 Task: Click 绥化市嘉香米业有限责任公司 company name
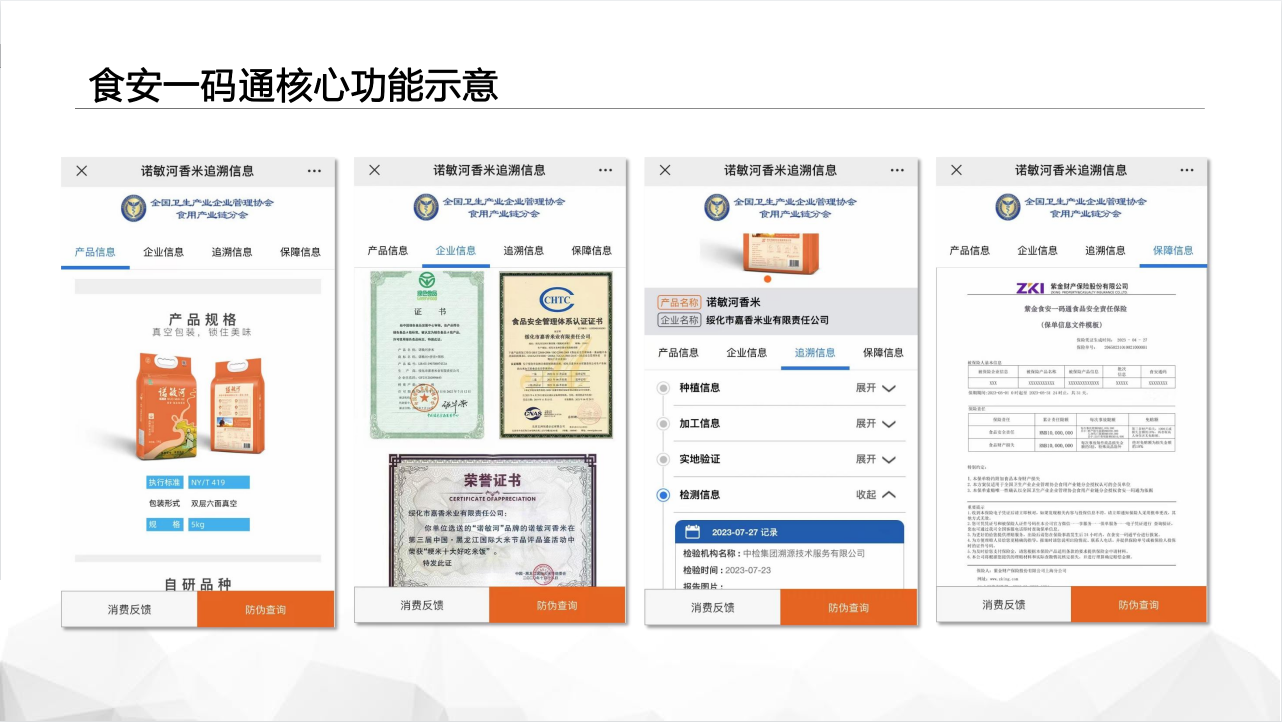coord(768,320)
